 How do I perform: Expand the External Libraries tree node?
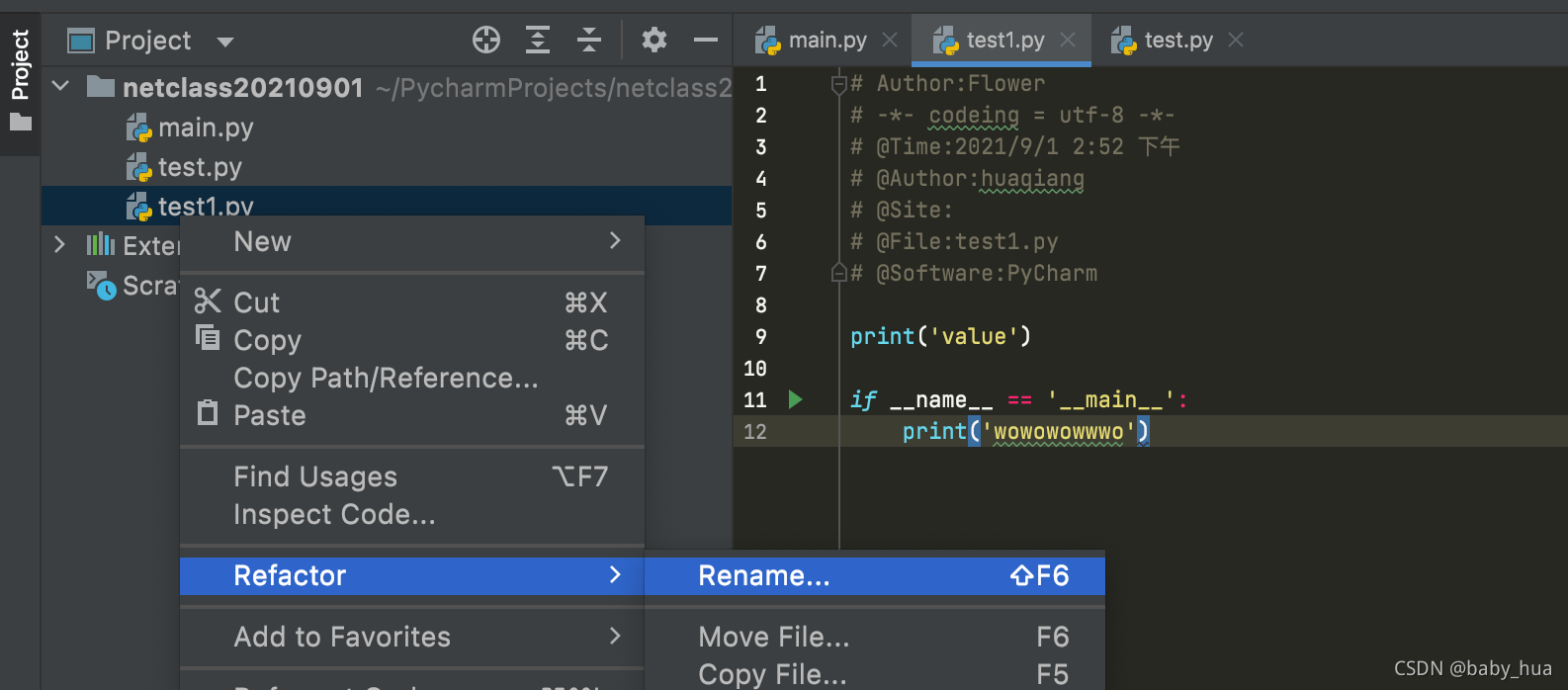[x=60, y=245]
